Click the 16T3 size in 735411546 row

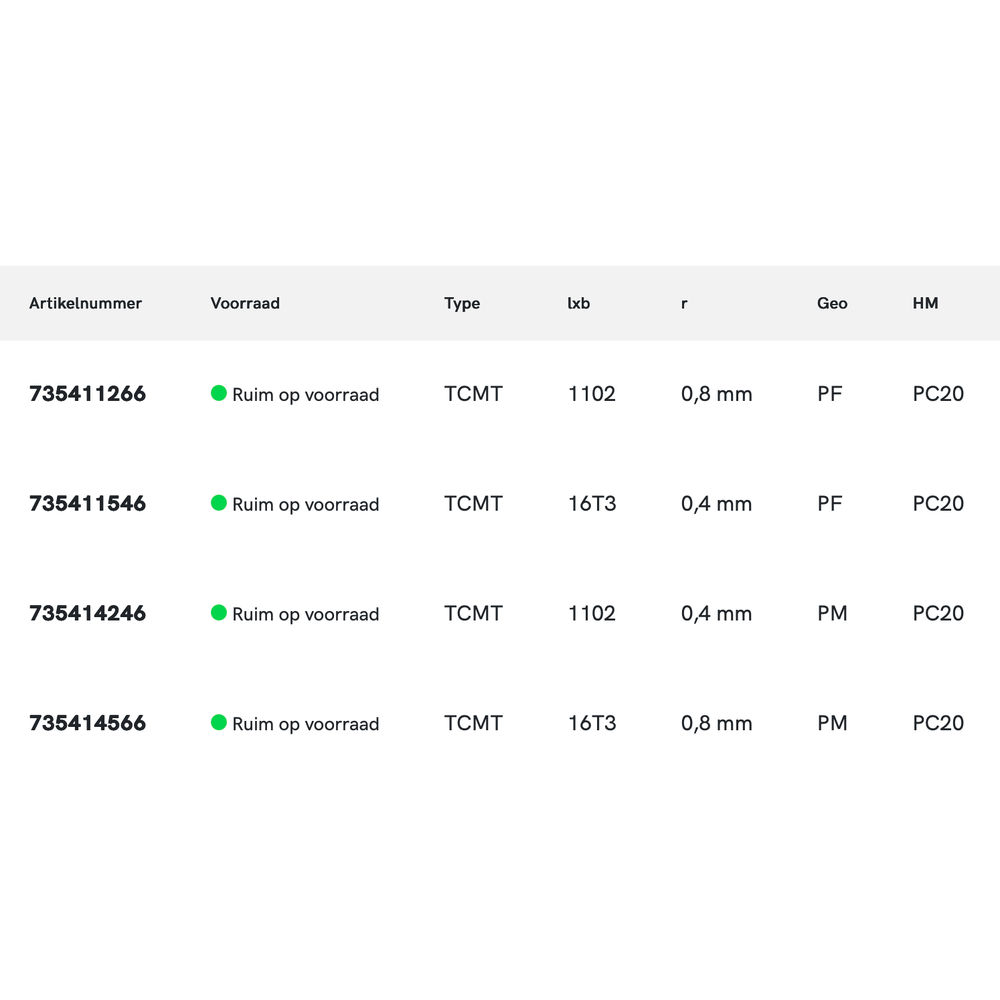tap(592, 504)
